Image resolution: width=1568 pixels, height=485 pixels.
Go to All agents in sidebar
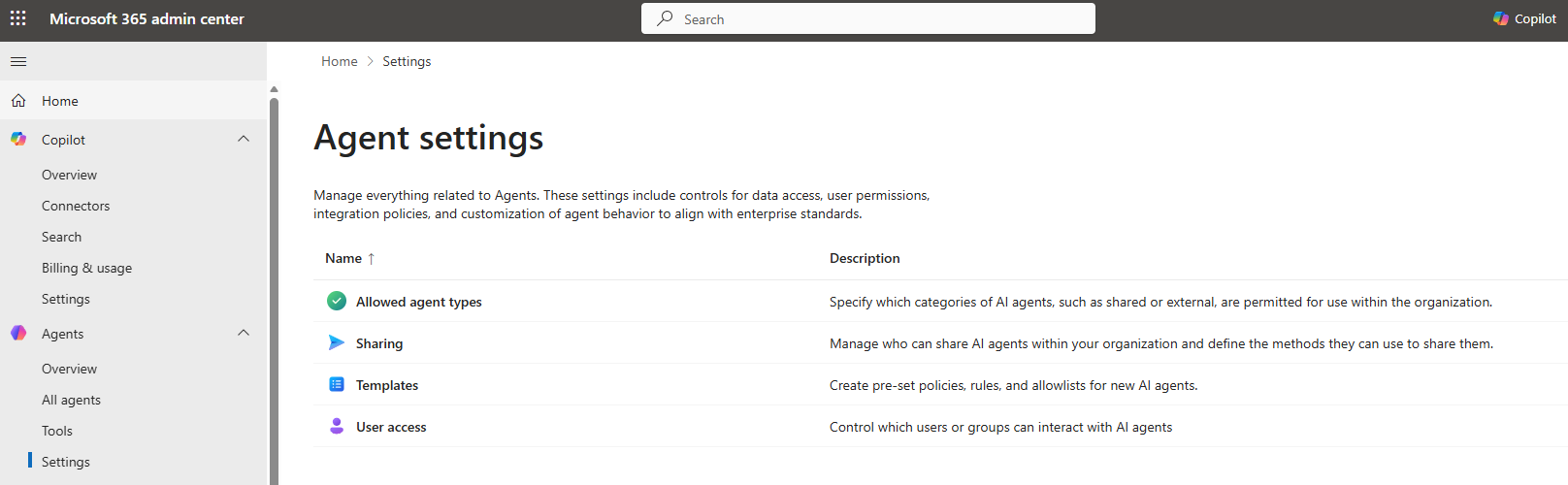71,400
